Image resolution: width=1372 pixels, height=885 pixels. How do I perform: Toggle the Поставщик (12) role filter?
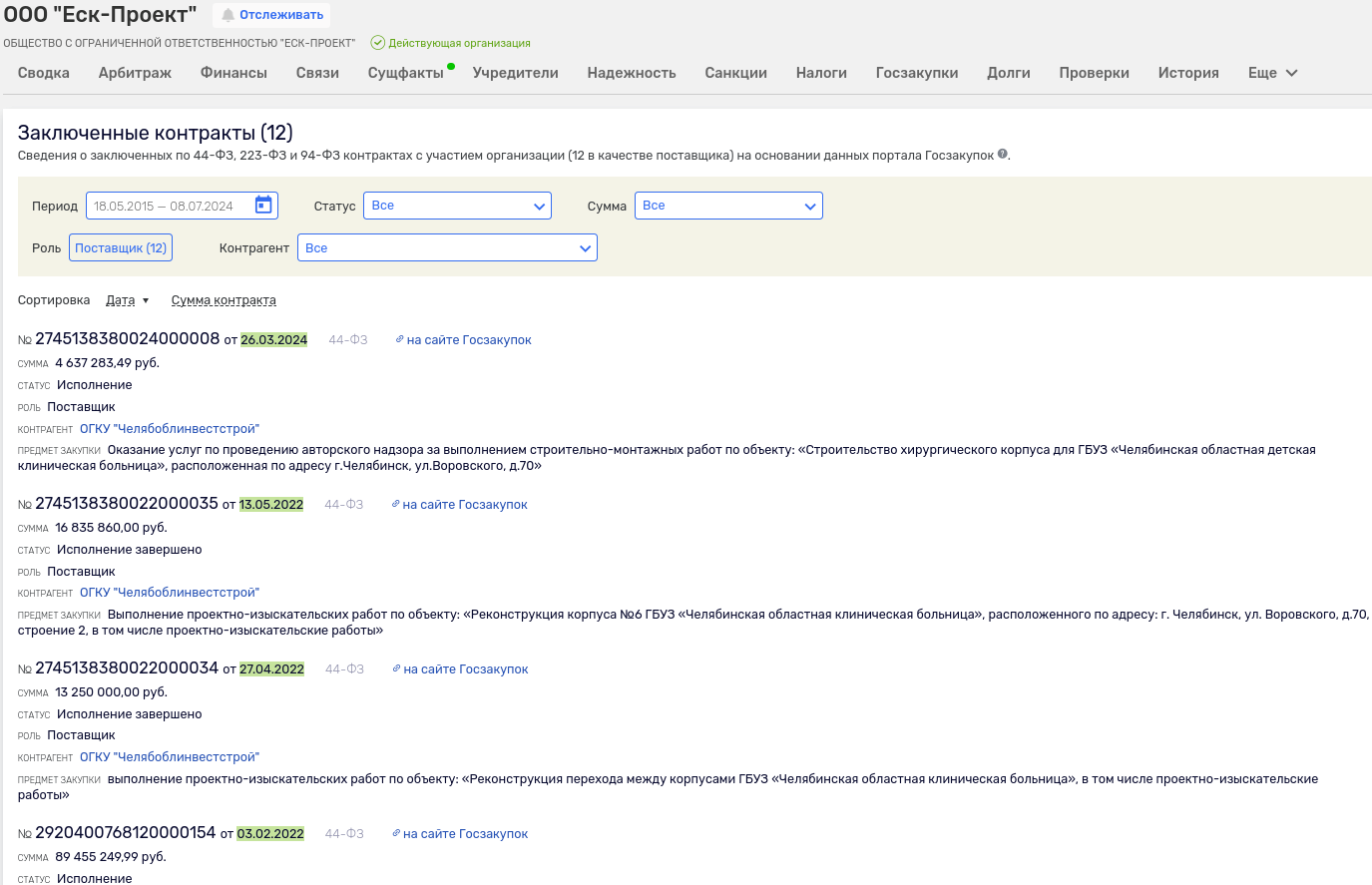(x=121, y=247)
